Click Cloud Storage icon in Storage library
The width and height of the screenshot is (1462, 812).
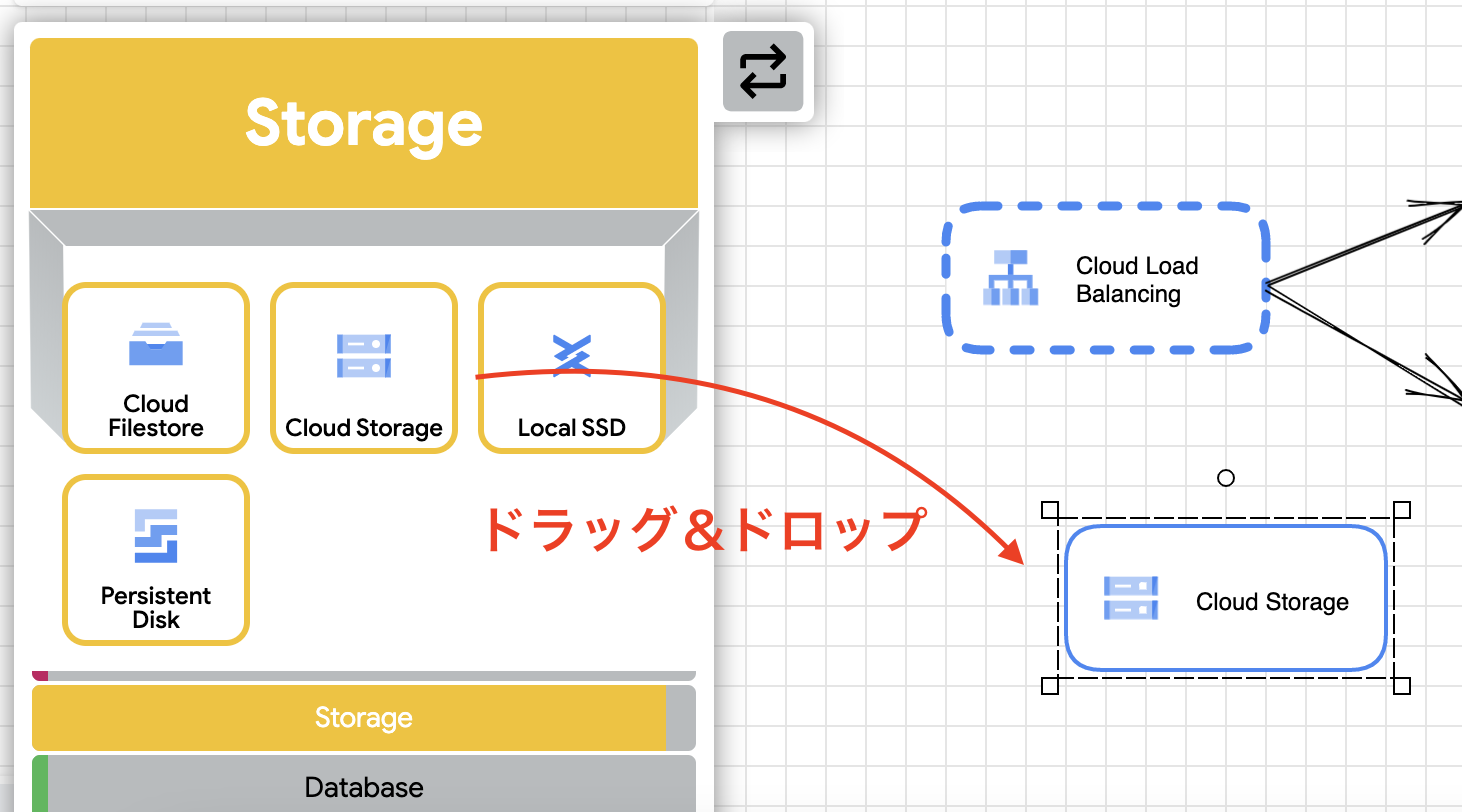[x=363, y=355]
